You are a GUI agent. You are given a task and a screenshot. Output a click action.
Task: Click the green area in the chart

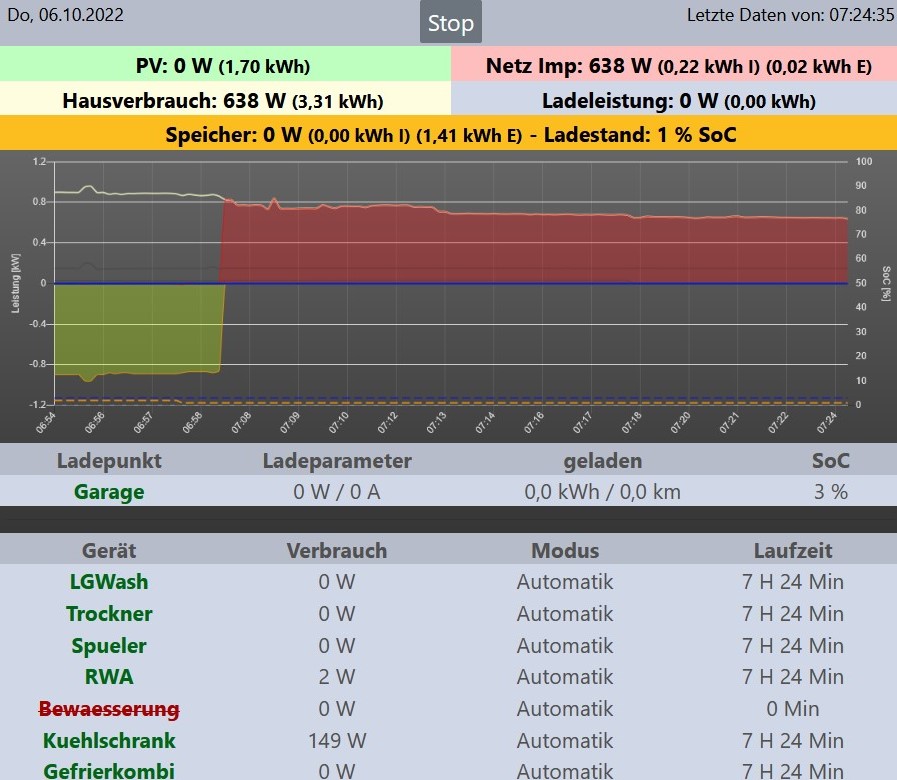tap(135, 328)
